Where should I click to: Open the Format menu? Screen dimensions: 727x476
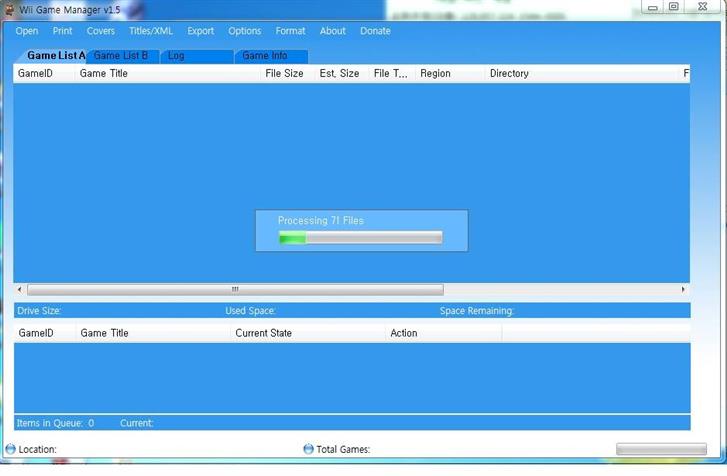(x=290, y=31)
